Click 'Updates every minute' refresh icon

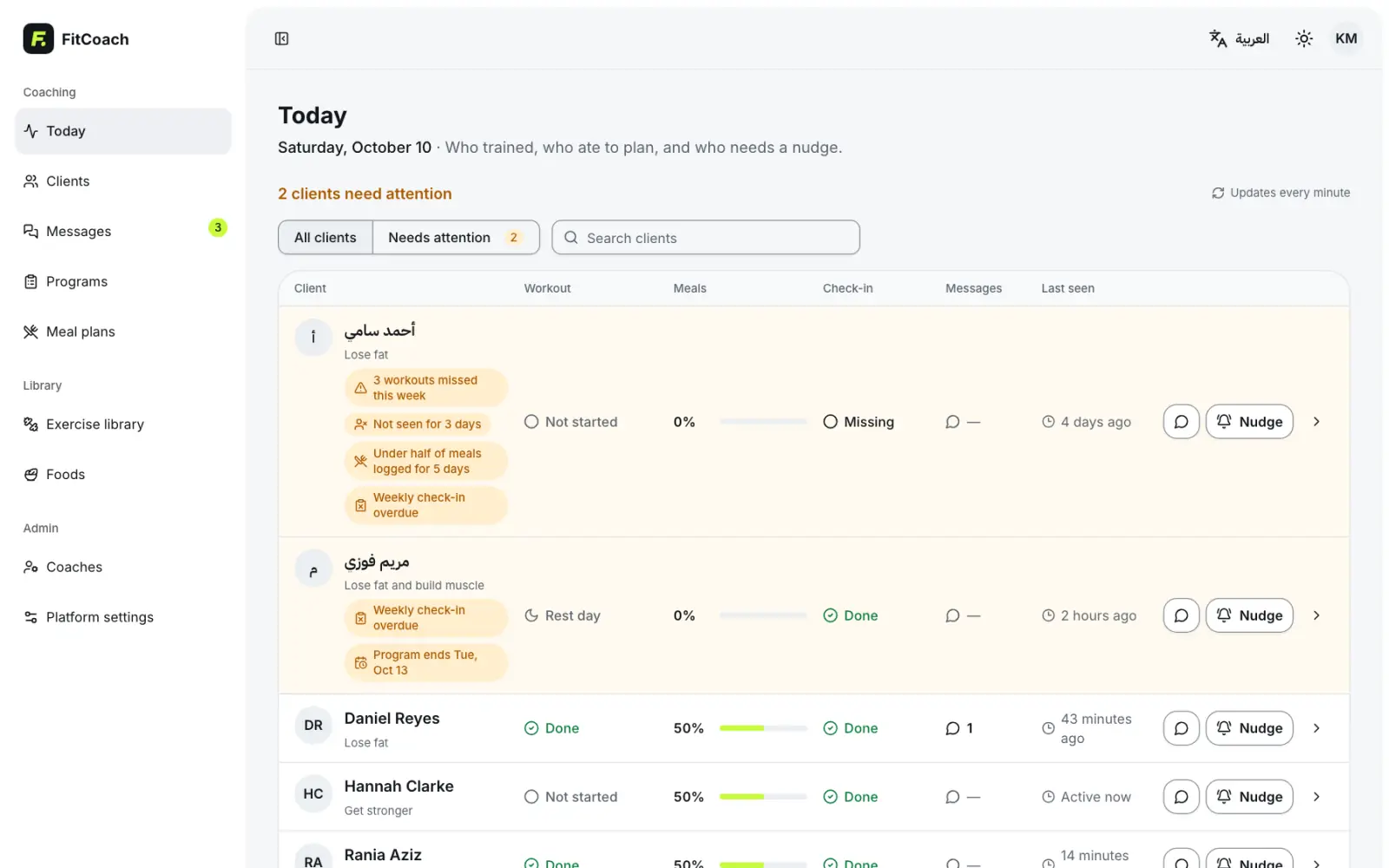point(1218,193)
